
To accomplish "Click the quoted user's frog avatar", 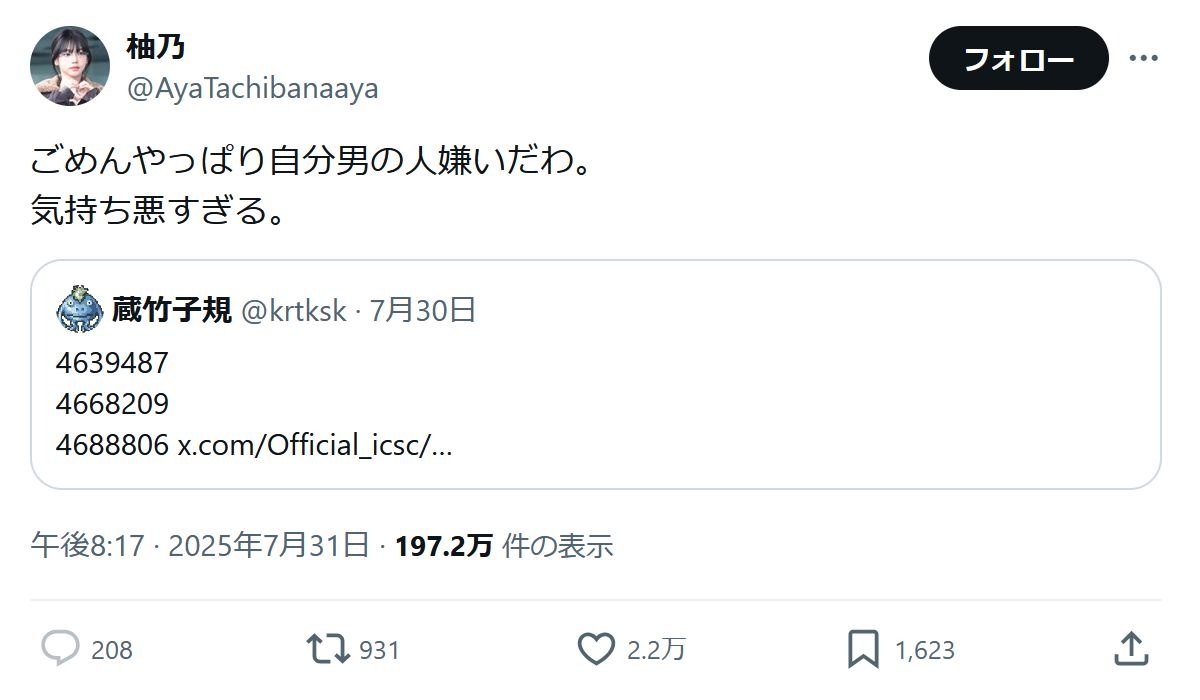I will (79, 309).
